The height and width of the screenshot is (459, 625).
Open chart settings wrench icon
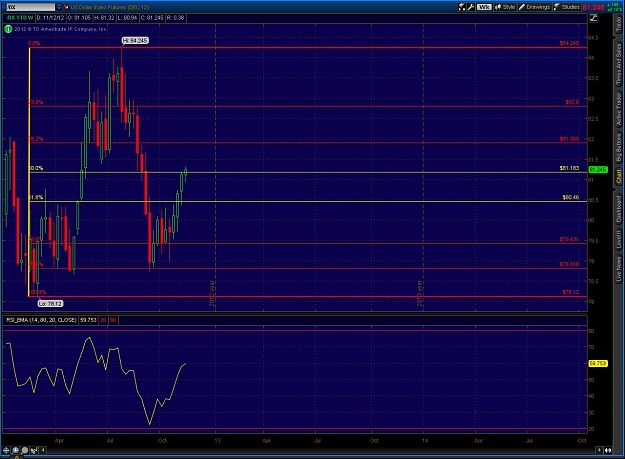pos(471,7)
